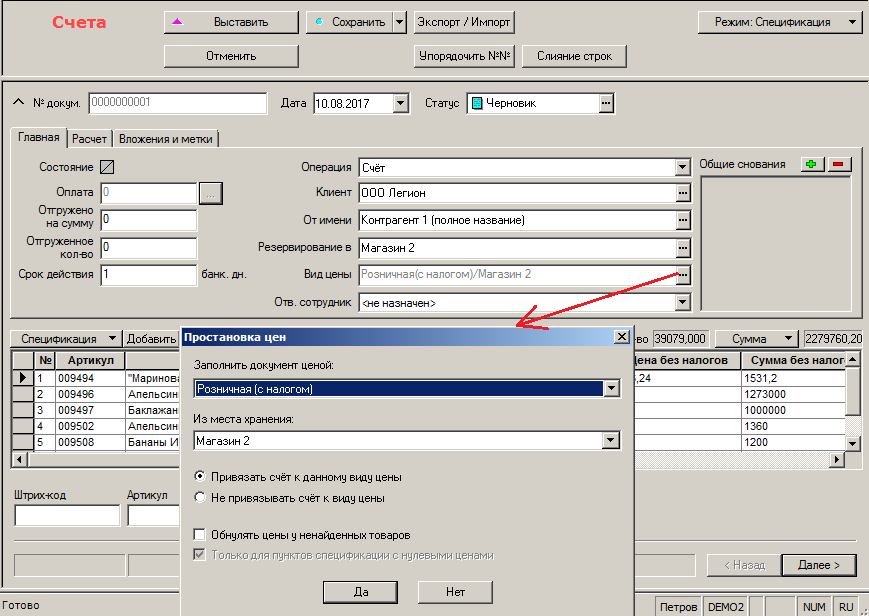Click the Сохранить button
Image resolution: width=869 pixels, height=616 pixels.
click(x=350, y=22)
